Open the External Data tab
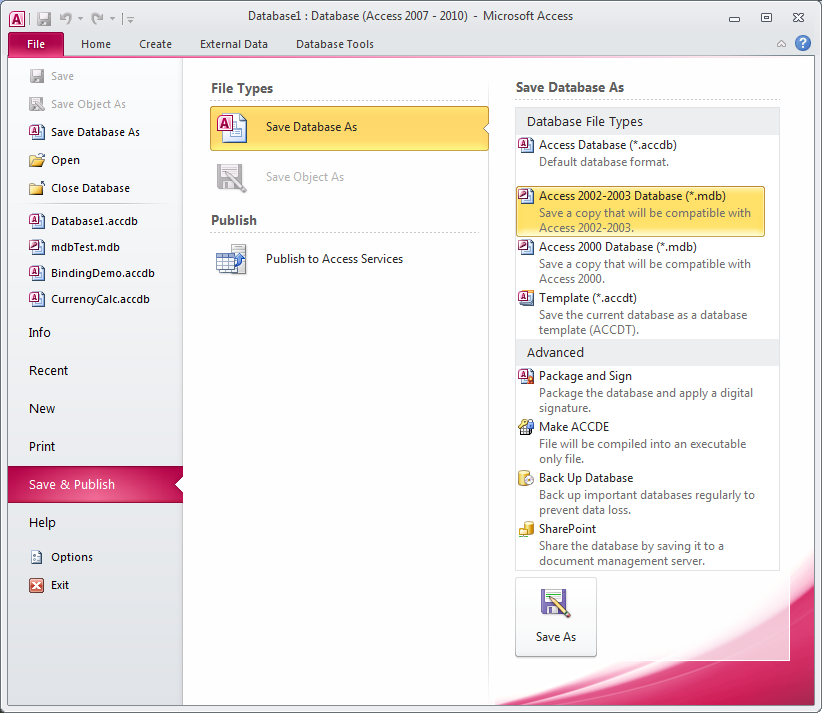The height and width of the screenshot is (713, 822). pos(233,44)
